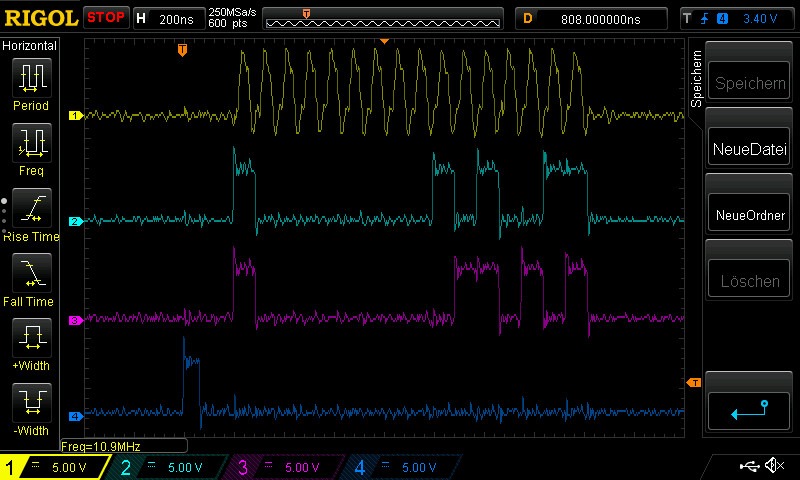Select the +Width measurement icon
The image size is (800, 480).
pyautogui.click(x=32, y=338)
